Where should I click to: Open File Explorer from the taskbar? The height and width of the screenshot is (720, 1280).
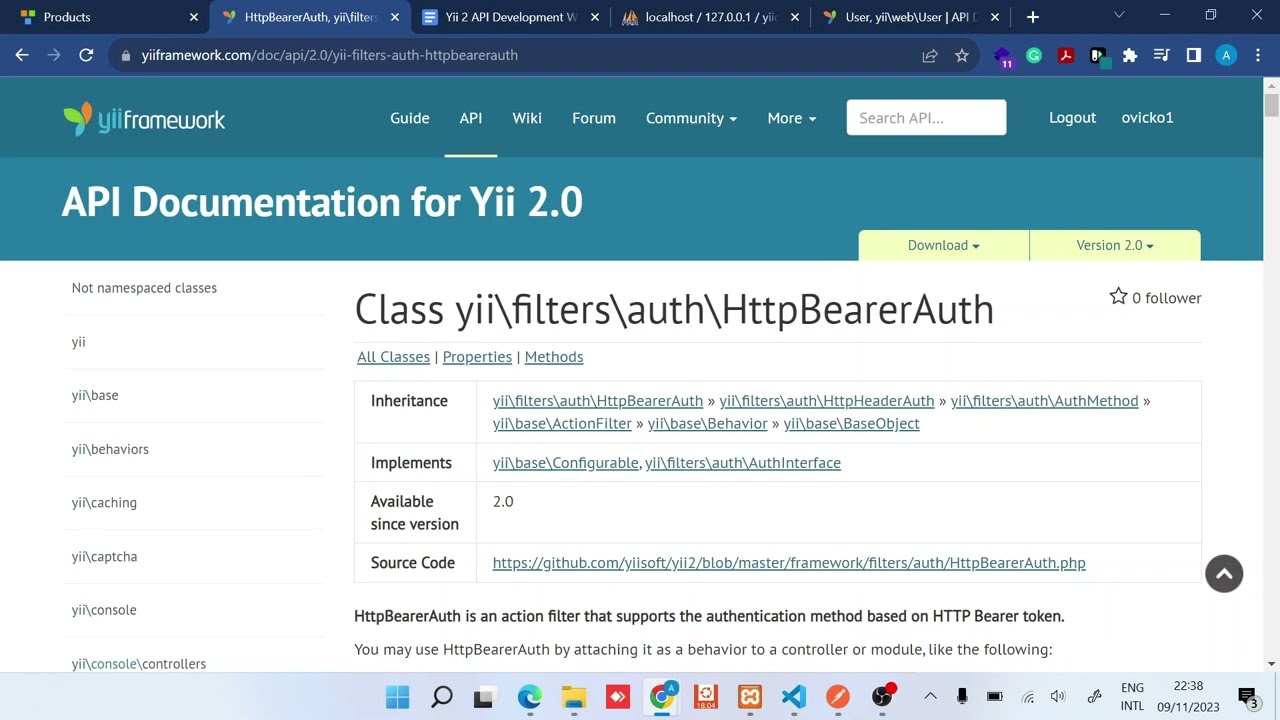click(x=573, y=697)
